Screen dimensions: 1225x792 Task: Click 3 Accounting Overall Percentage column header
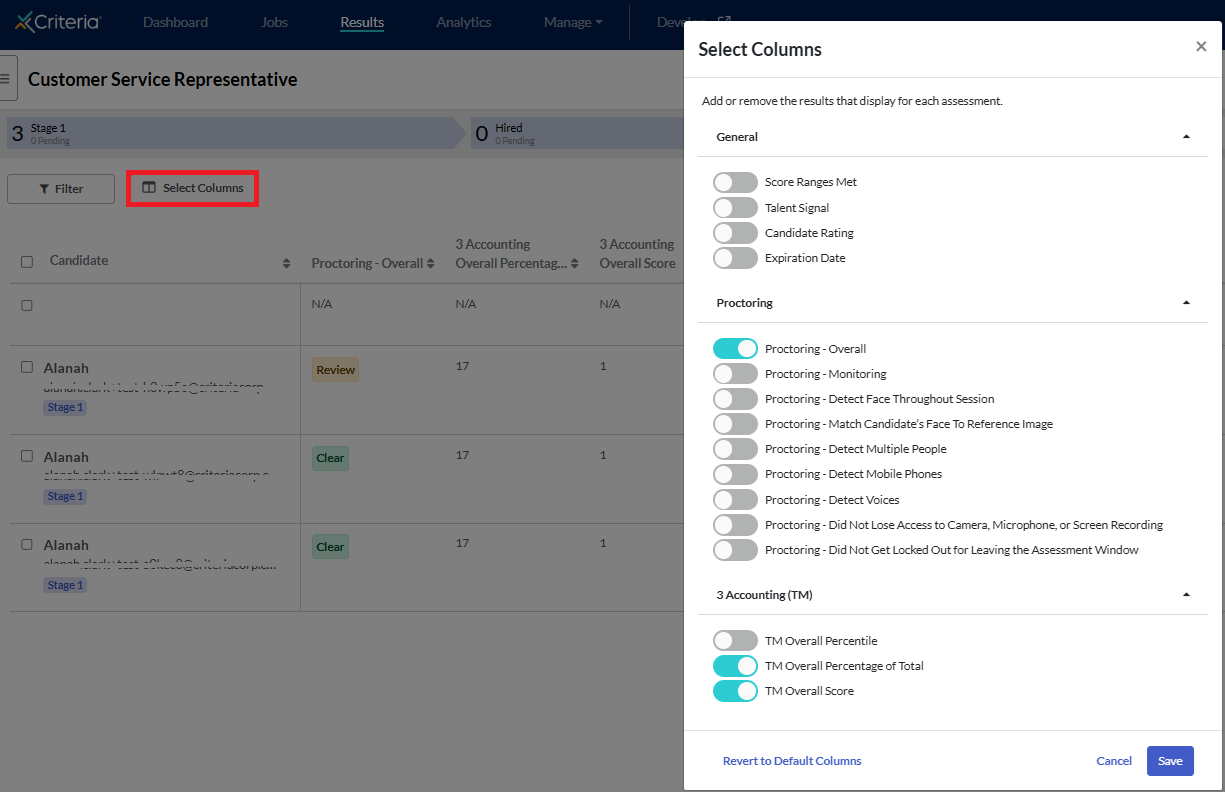pos(516,254)
